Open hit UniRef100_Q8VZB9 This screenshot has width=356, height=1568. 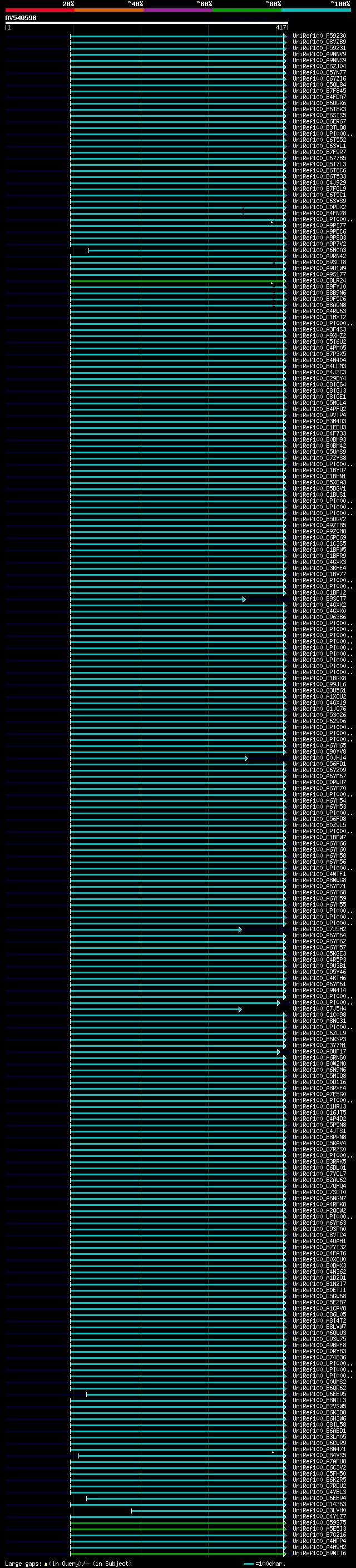(319, 42)
